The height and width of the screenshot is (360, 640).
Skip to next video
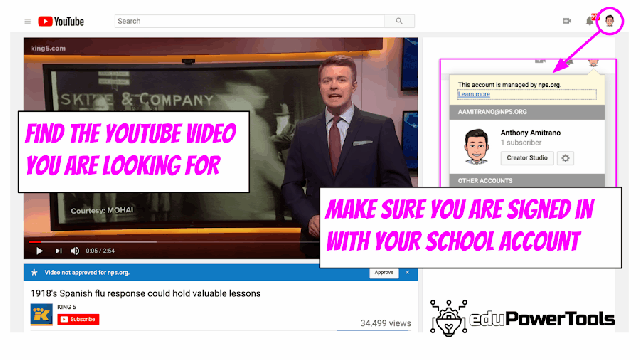58,251
